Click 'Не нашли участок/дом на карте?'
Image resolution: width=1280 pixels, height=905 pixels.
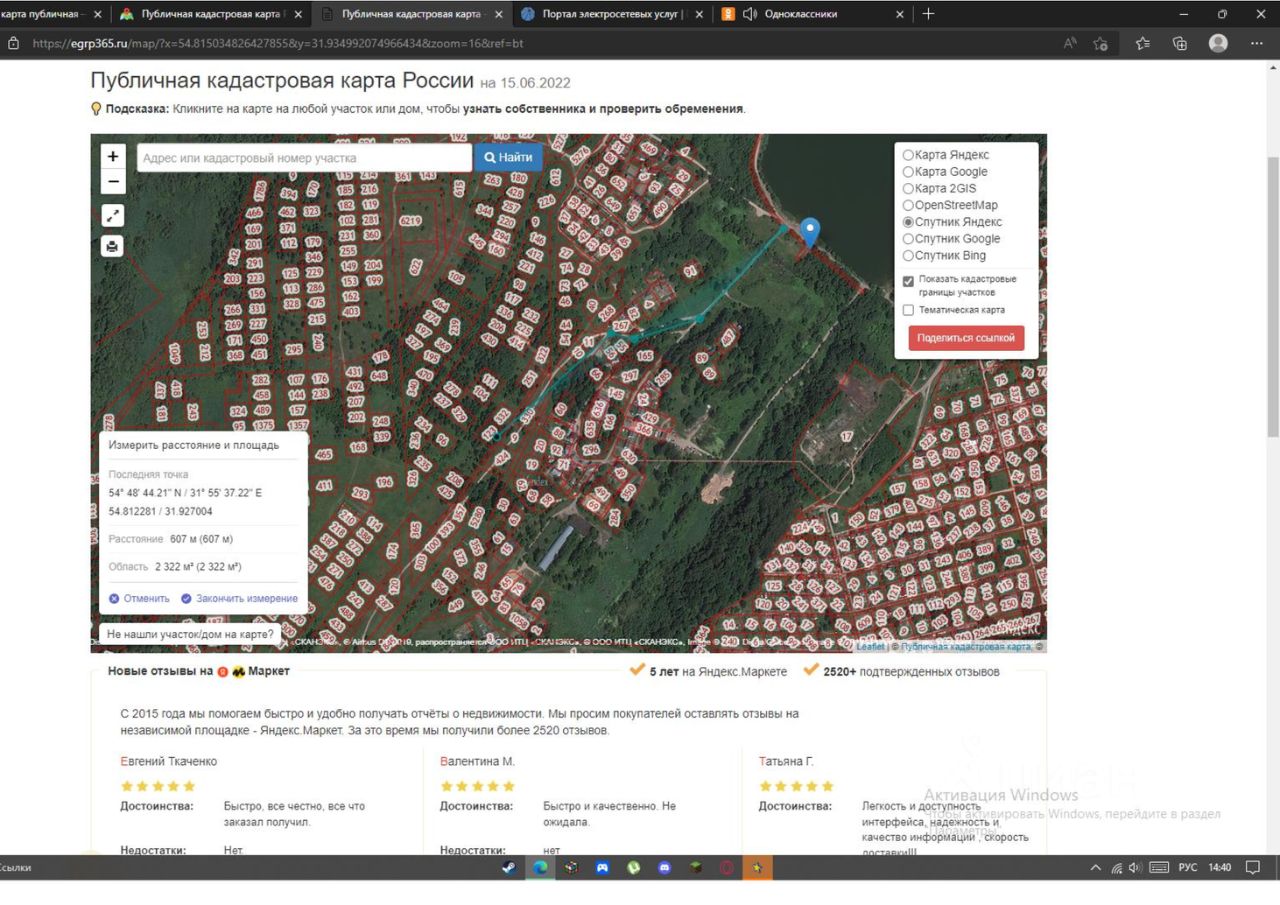tap(190, 634)
